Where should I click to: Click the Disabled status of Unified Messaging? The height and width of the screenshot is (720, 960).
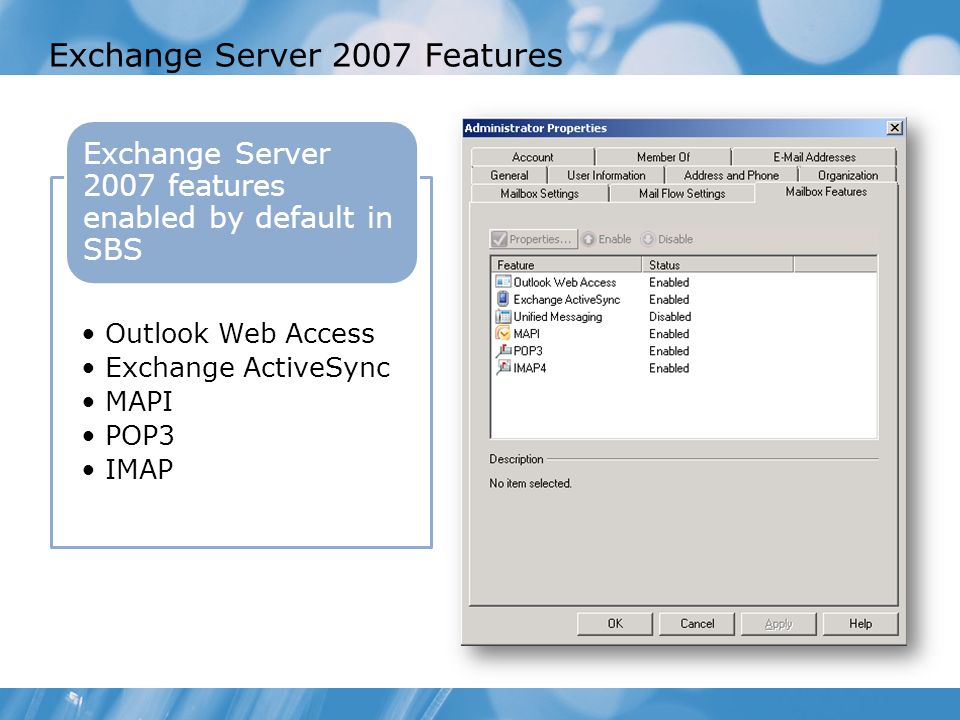[x=670, y=317]
